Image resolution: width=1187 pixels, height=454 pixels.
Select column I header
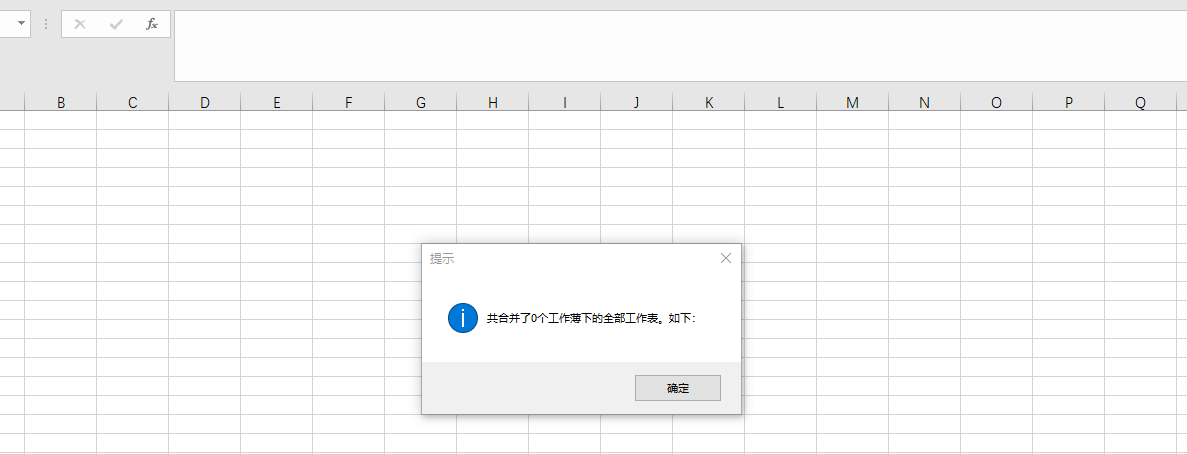(x=565, y=102)
